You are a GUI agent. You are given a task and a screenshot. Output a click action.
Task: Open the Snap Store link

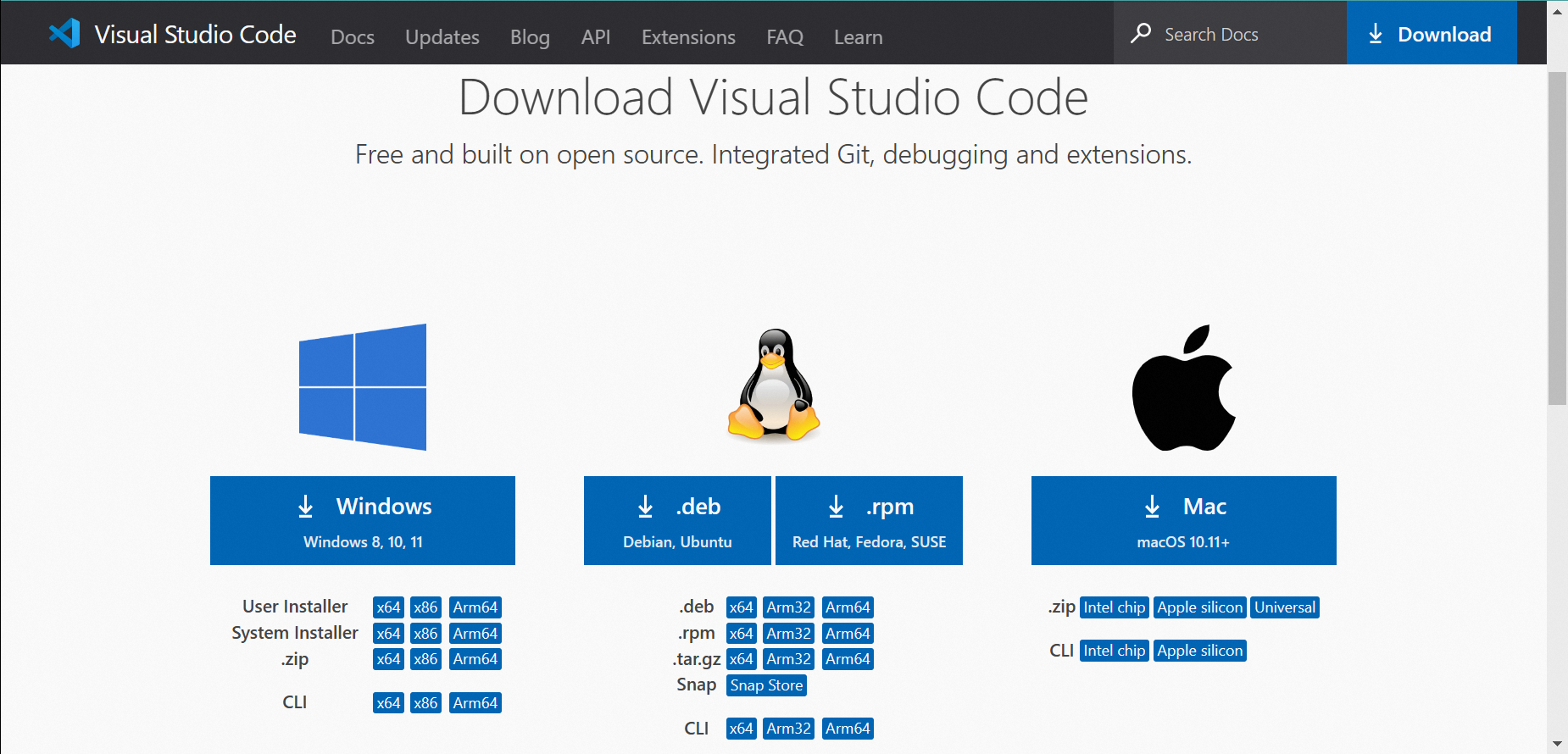(x=766, y=685)
